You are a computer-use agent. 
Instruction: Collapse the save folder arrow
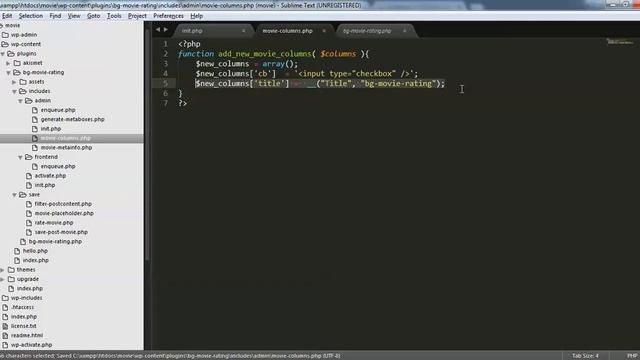click(14, 195)
